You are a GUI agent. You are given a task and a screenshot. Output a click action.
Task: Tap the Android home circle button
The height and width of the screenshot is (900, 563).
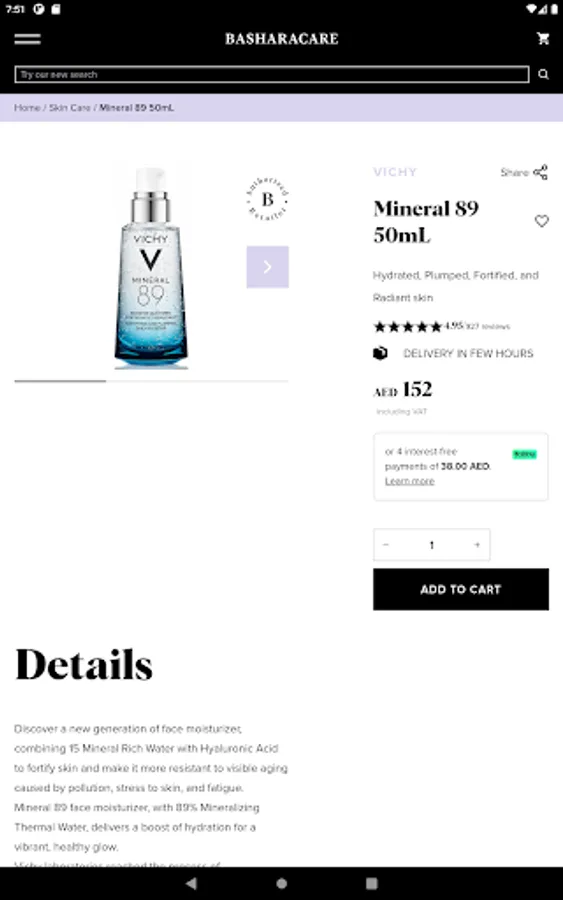pos(281,883)
